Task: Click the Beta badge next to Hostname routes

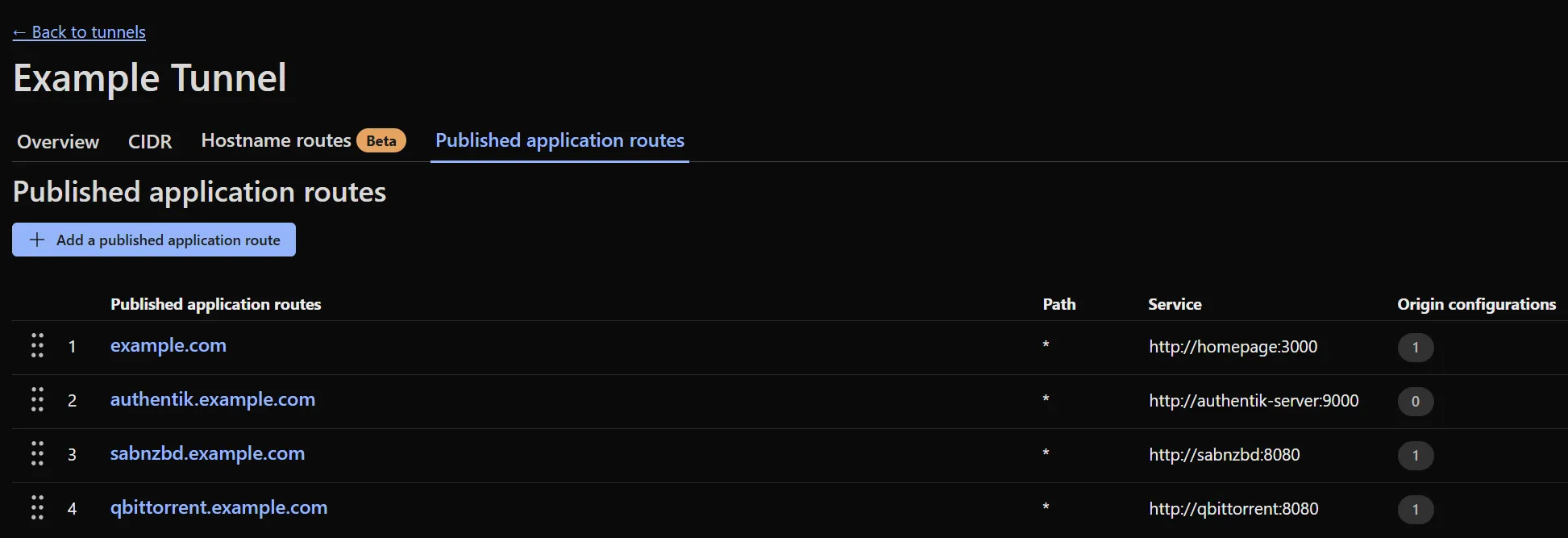Action: click(x=382, y=140)
